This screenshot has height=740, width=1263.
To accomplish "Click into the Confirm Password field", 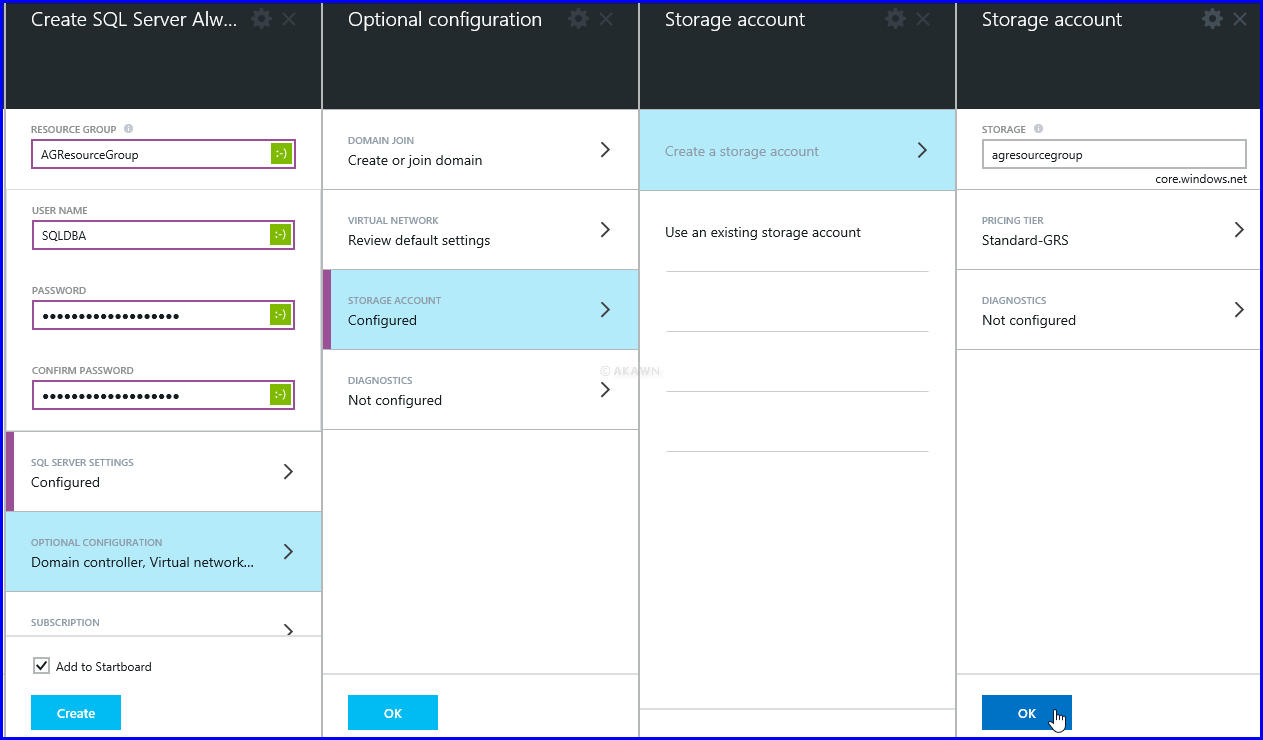I will pyautogui.click(x=163, y=395).
